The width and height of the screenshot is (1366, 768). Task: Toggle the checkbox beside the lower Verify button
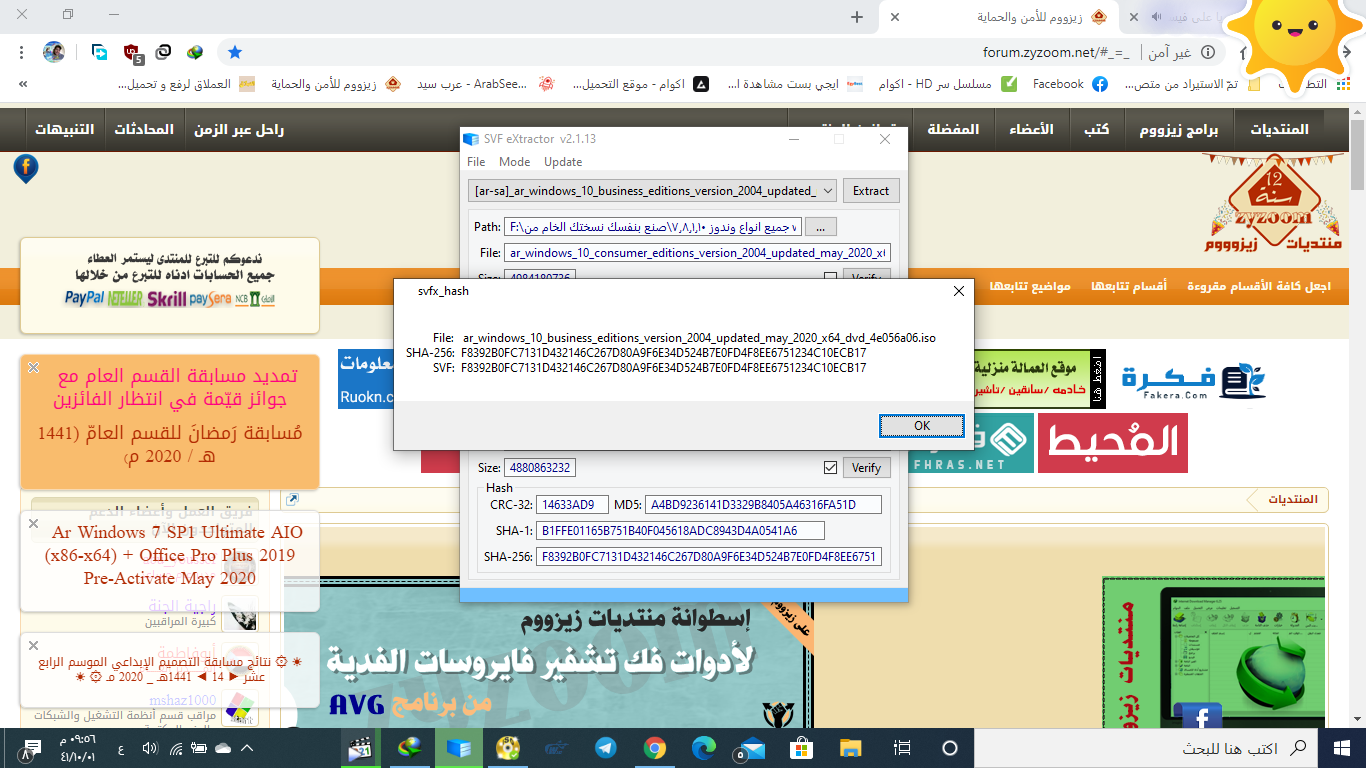(x=830, y=467)
